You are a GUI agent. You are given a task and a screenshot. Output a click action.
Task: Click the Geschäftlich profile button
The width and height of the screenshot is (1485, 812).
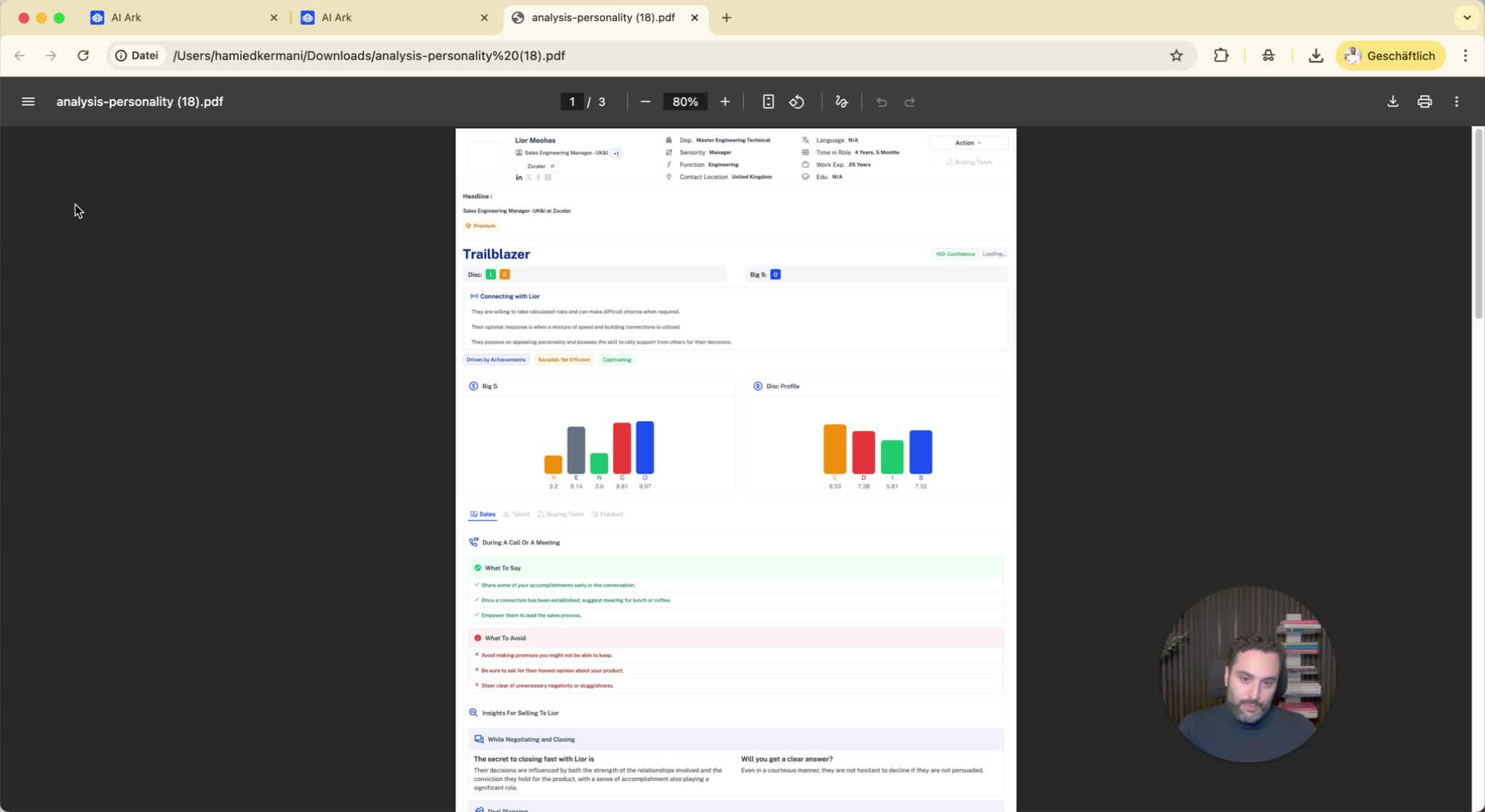1390,56
